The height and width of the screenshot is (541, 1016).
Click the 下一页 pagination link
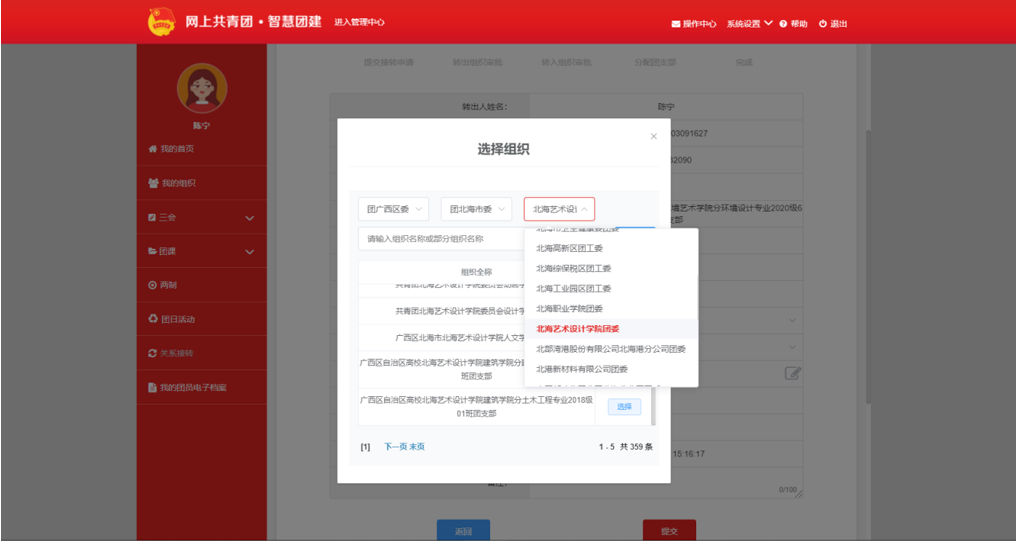tap(395, 446)
